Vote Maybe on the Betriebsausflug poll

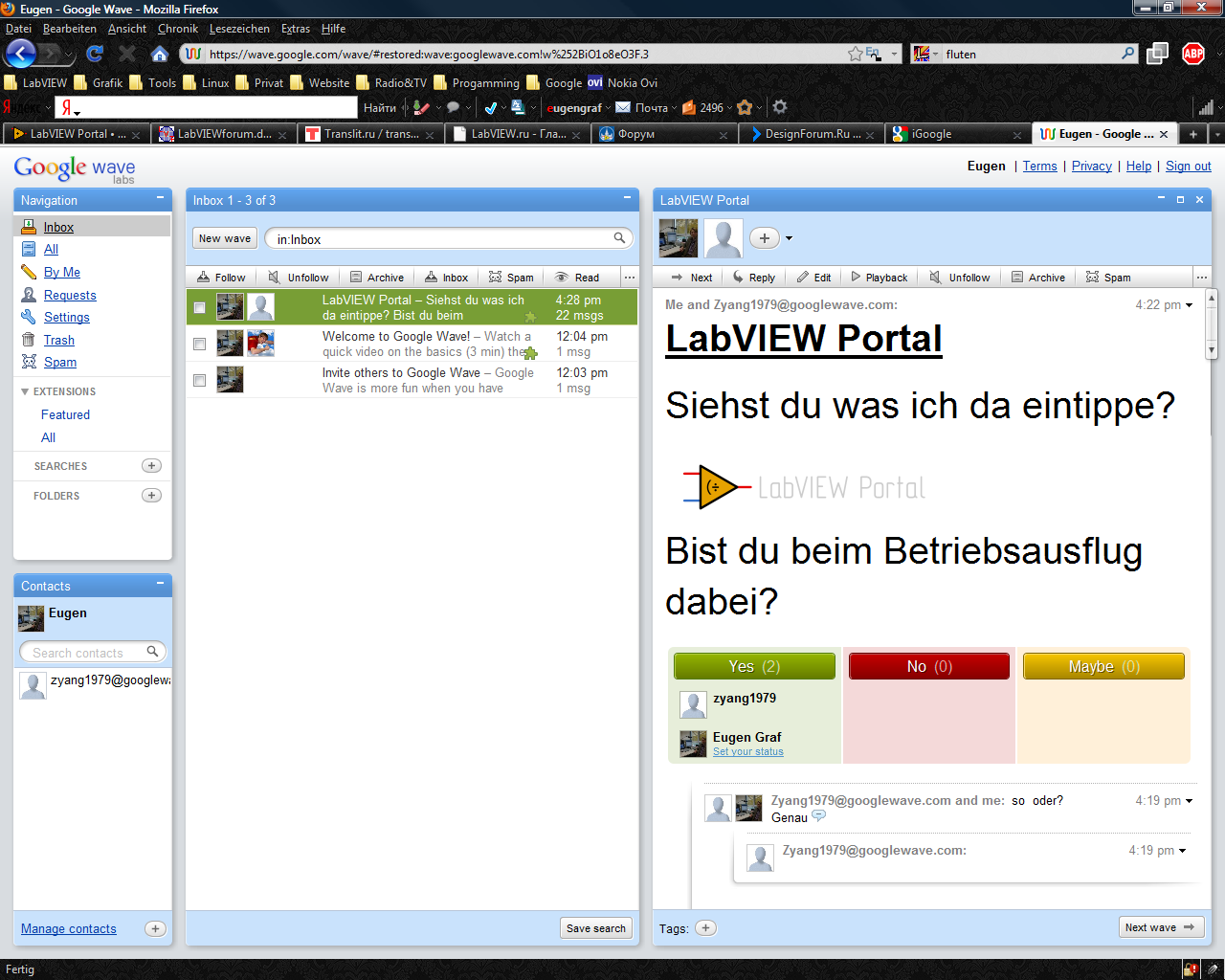pos(1103,666)
